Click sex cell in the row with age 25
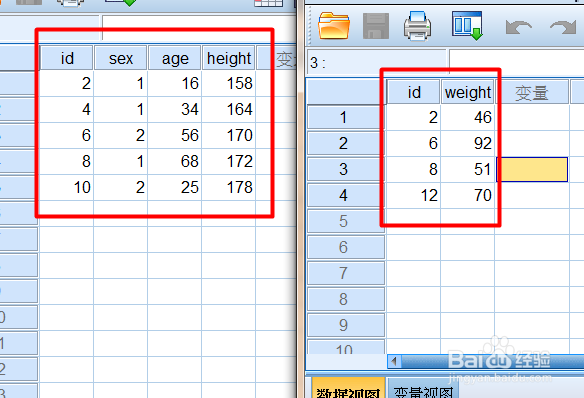Viewport: 584px width, 398px height. [121, 187]
